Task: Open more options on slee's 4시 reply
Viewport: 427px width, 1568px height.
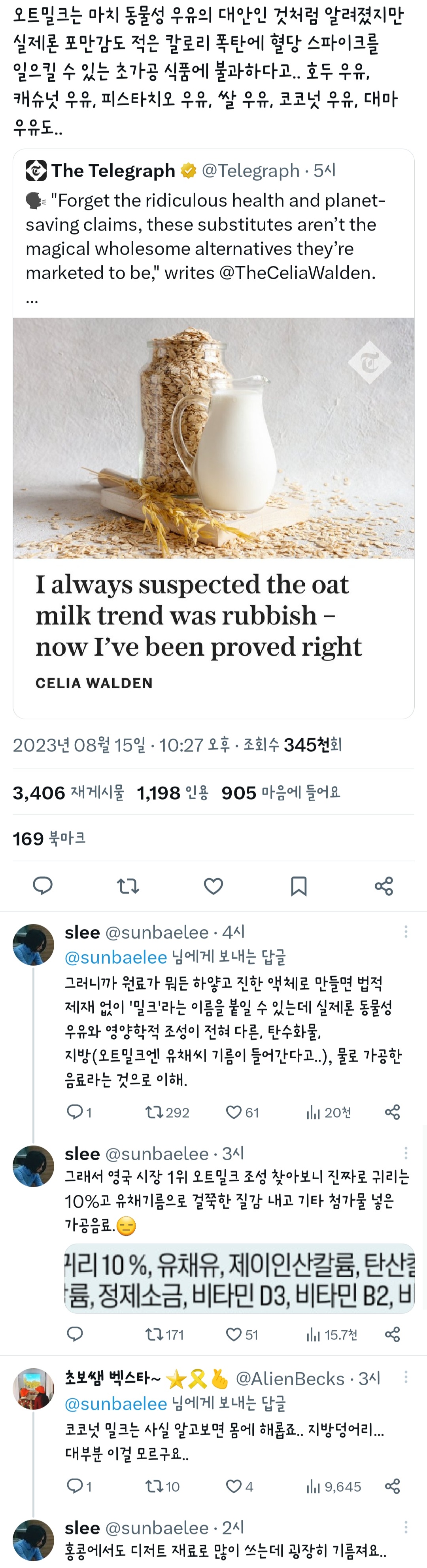Action: click(406, 932)
